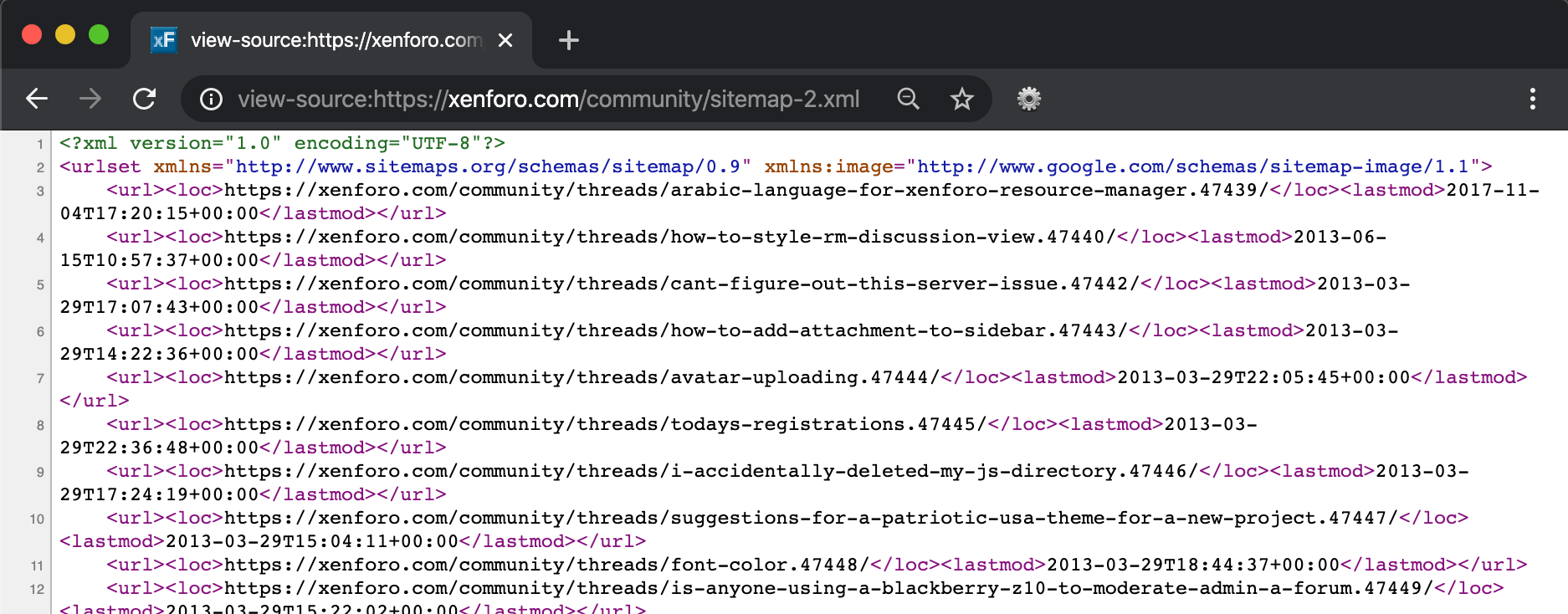Open the google.com sitemap-image schema link
Image resolution: width=1568 pixels, height=614 pixels.
(1192, 166)
